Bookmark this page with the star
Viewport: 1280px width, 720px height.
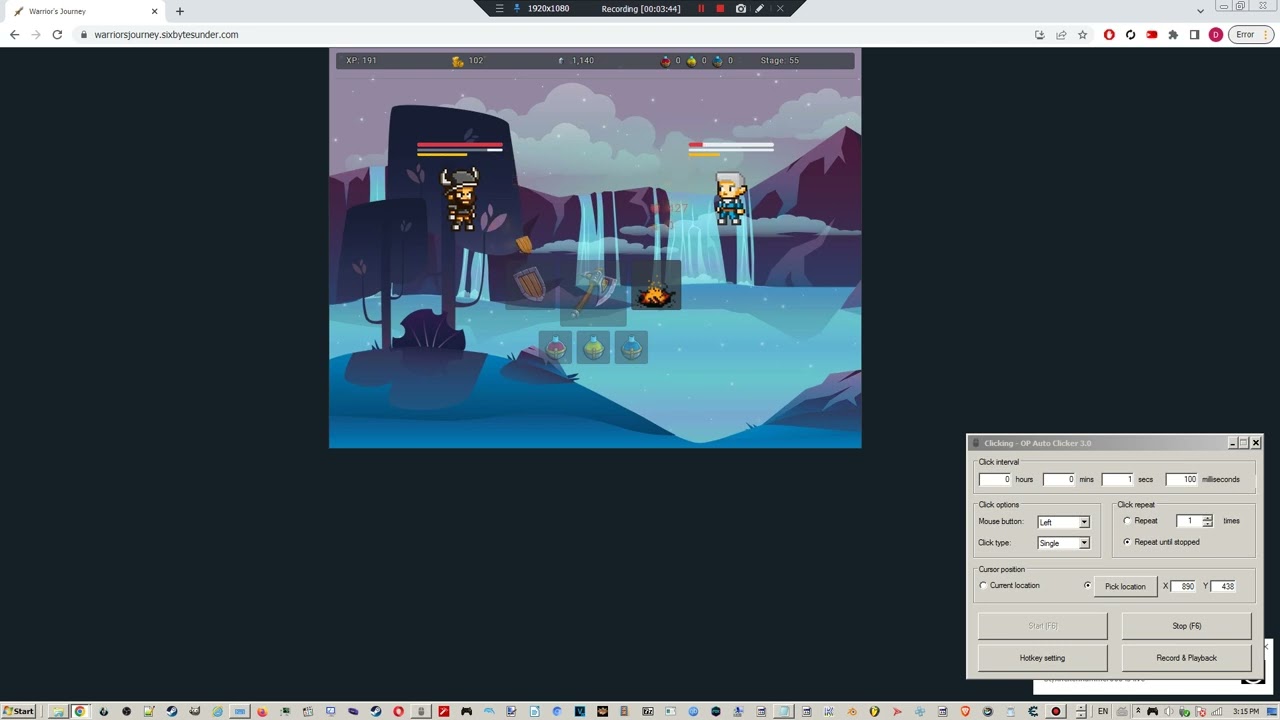pyautogui.click(x=1082, y=35)
